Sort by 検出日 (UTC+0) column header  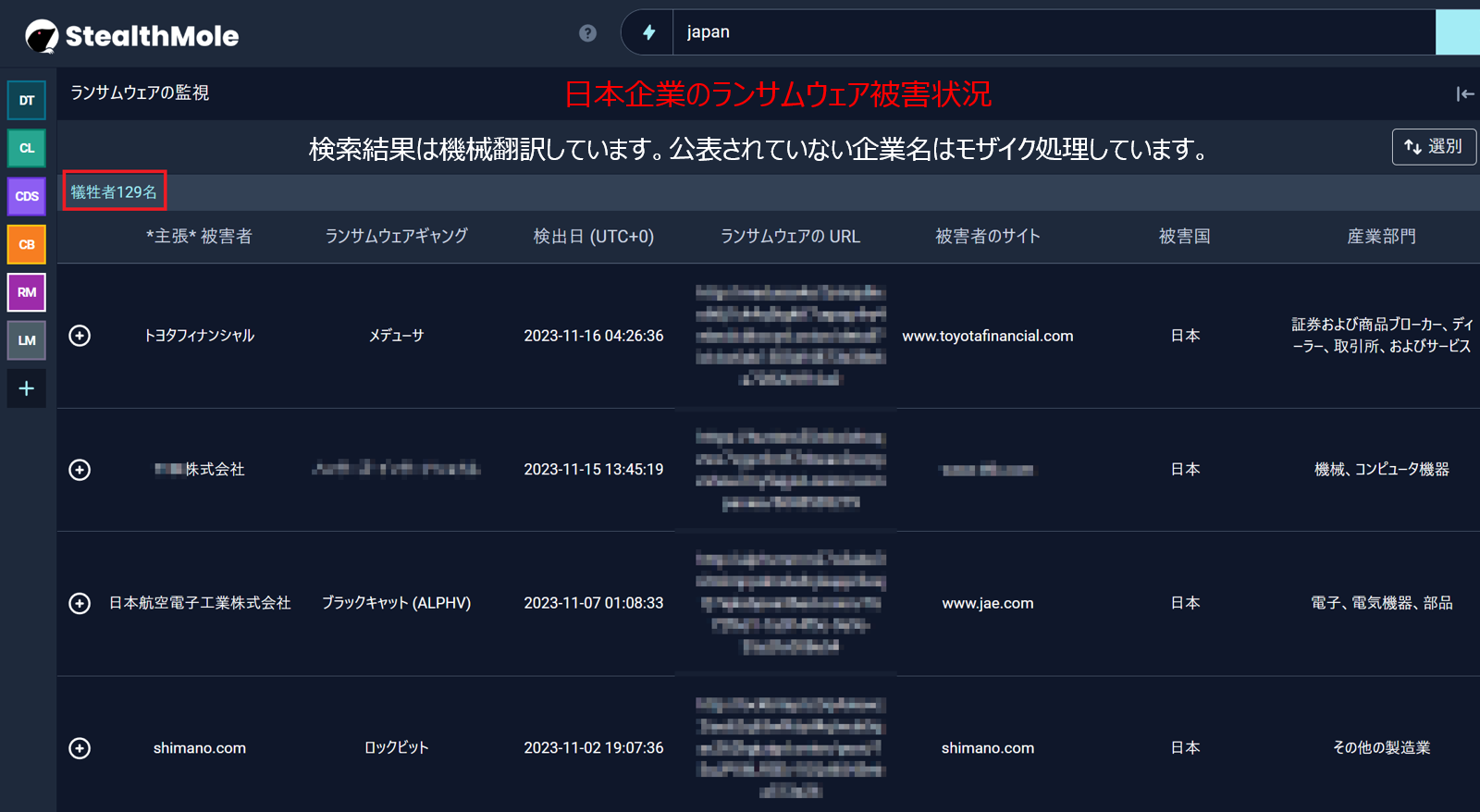pyautogui.click(x=593, y=237)
